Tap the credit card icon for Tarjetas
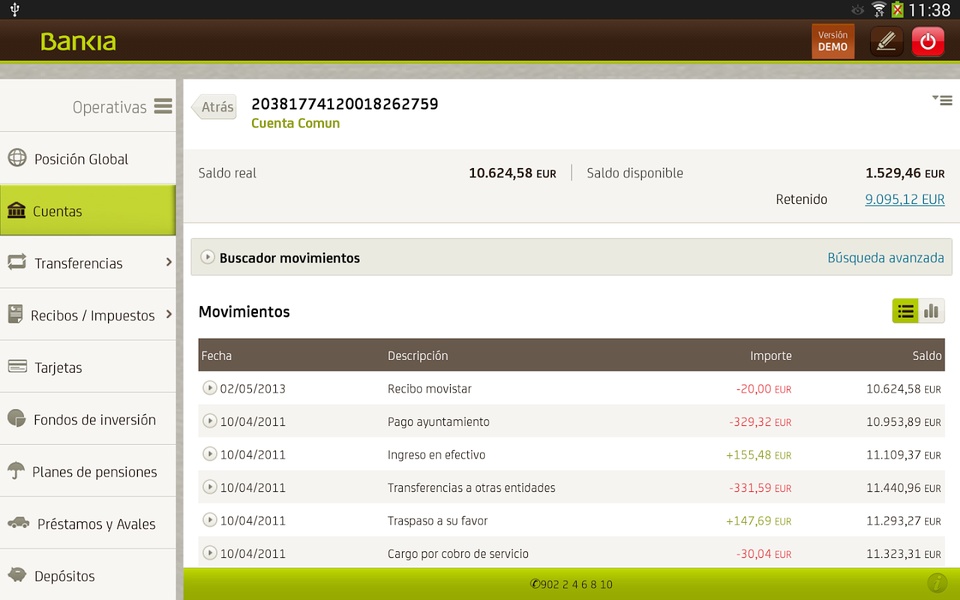 (17, 366)
